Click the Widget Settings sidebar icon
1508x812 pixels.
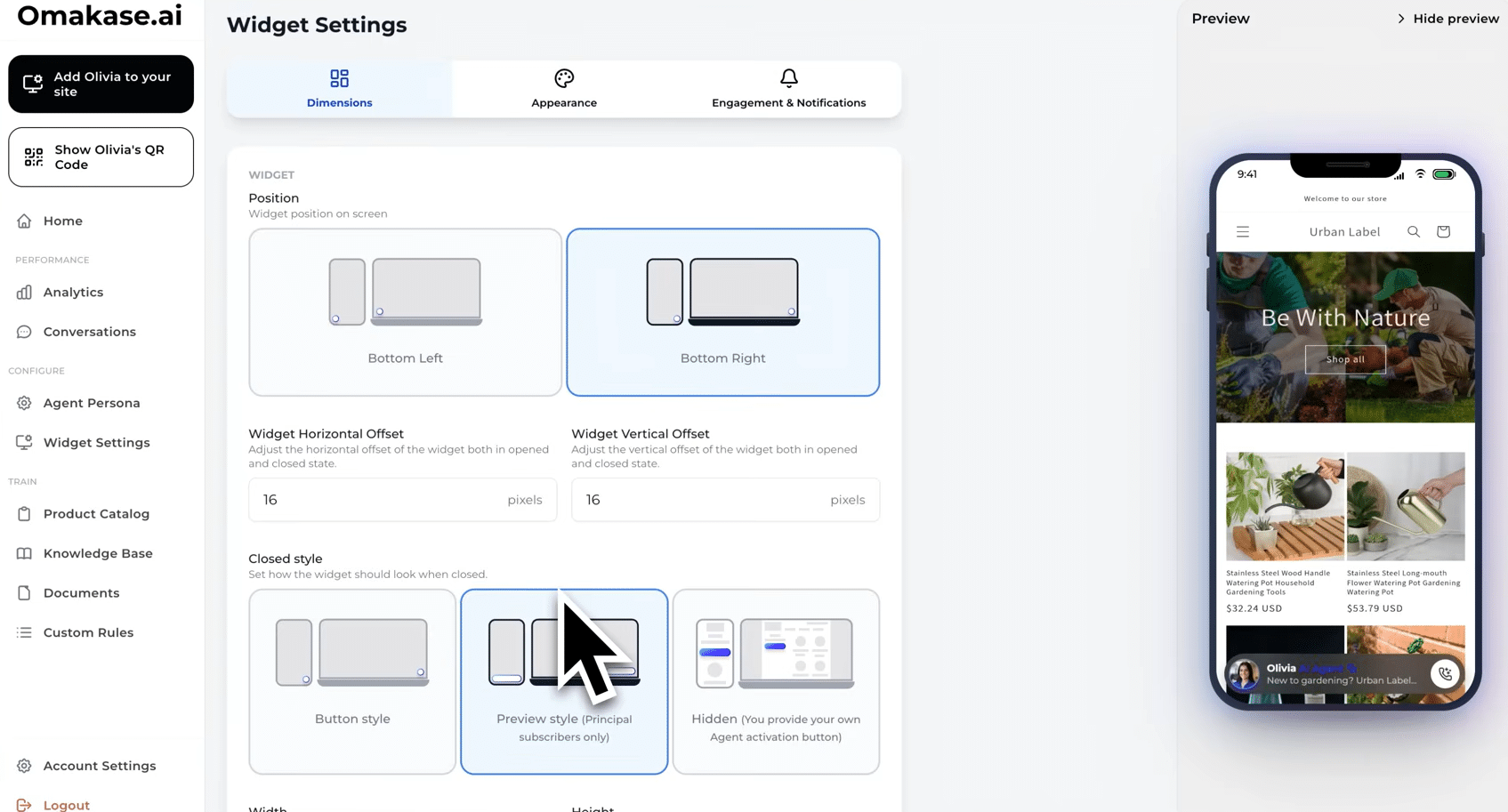tap(24, 442)
